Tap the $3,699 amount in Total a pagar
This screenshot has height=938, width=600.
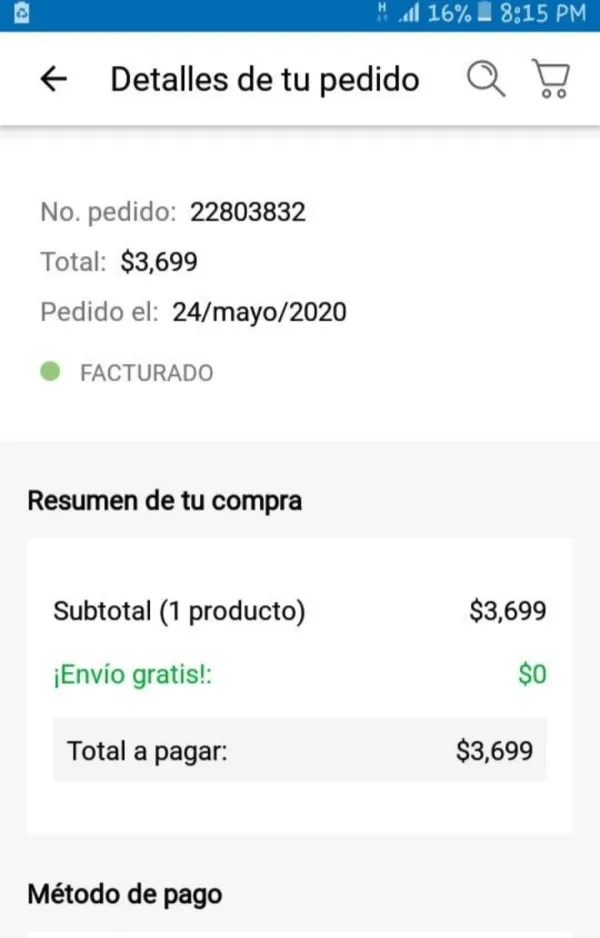(494, 750)
